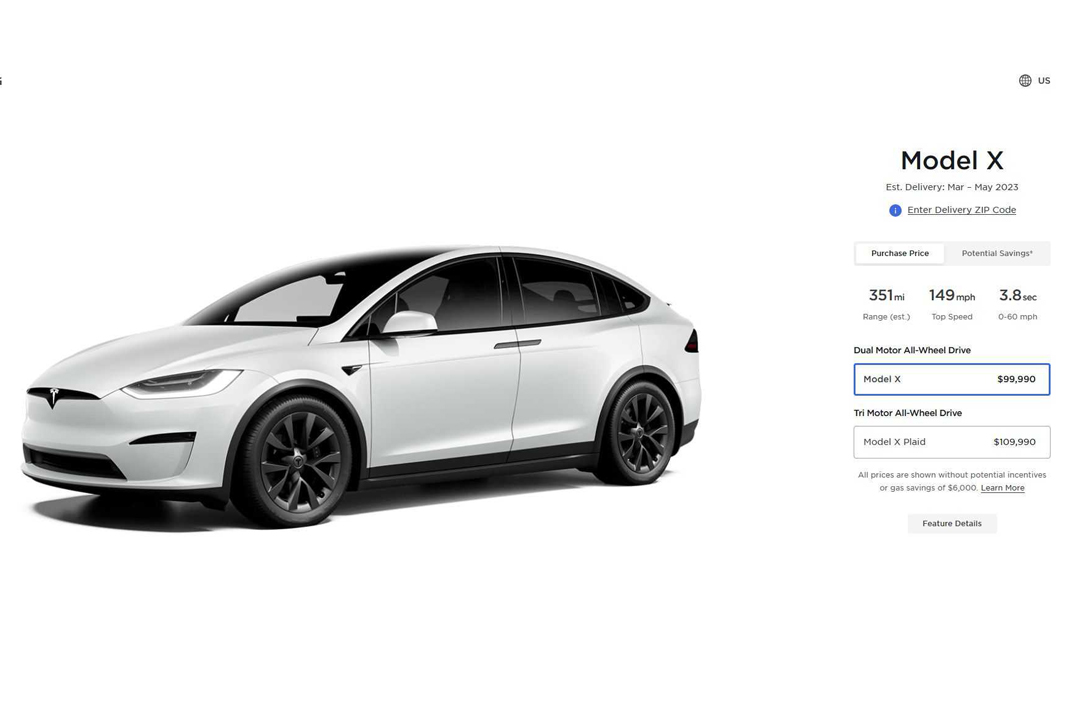1080x720 pixels.
Task: Click the Tesla logo badge on car's nose
Action: click(x=54, y=397)
